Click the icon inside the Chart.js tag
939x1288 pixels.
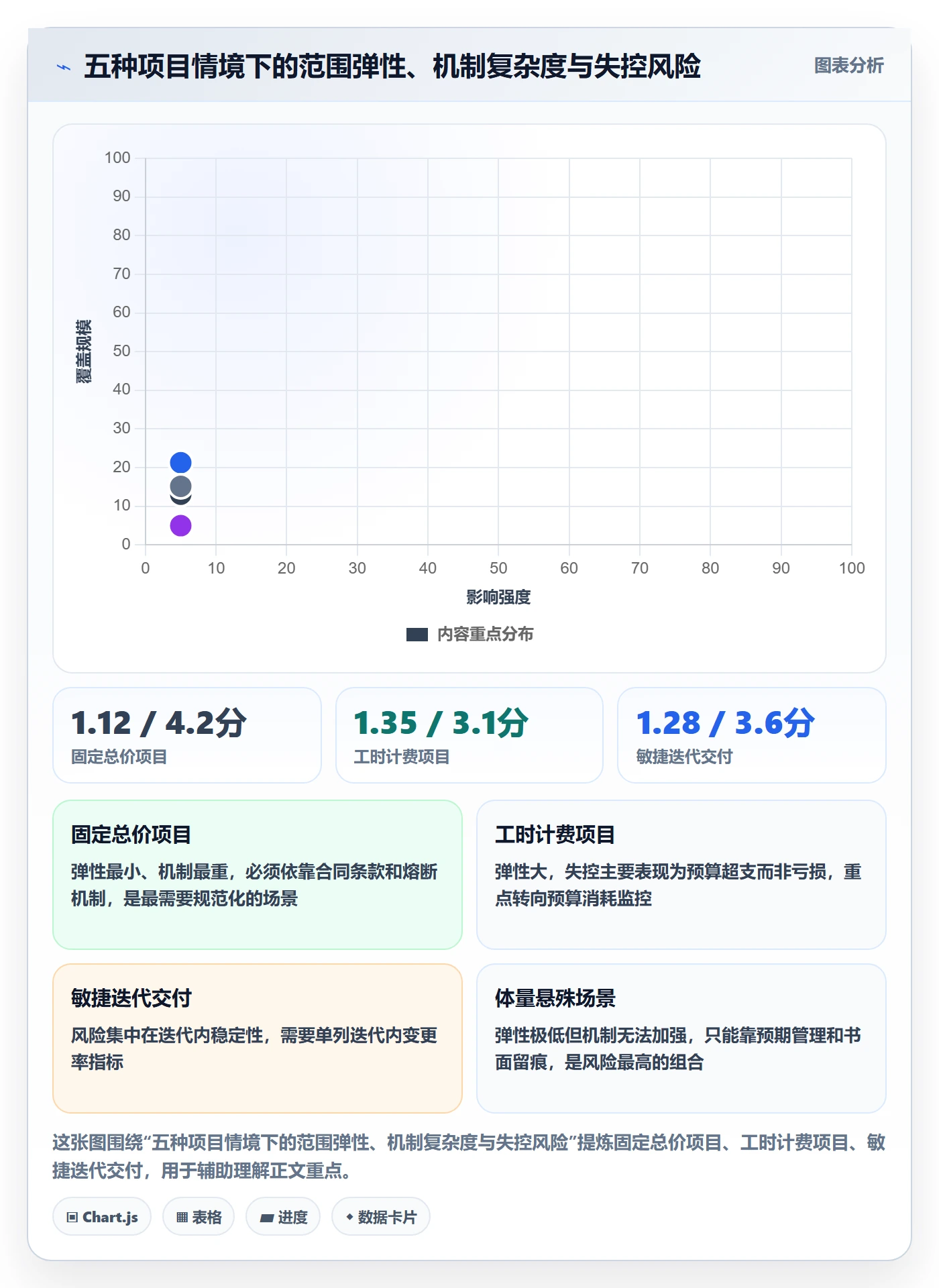click(72, 1217)
